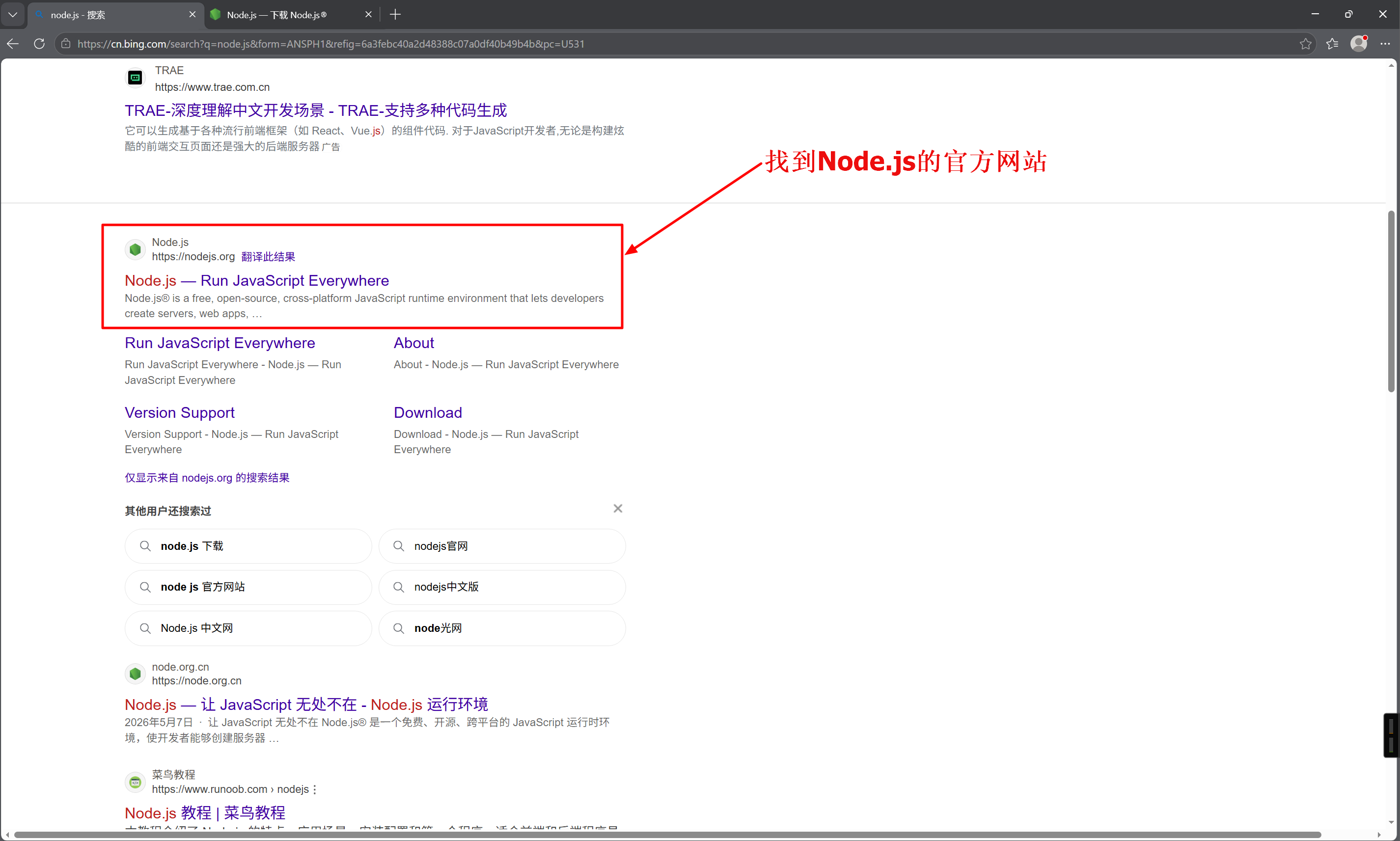1400x841 pixels.
Task: Click the https://nodejs.org URL text
Action: (193, 257)
